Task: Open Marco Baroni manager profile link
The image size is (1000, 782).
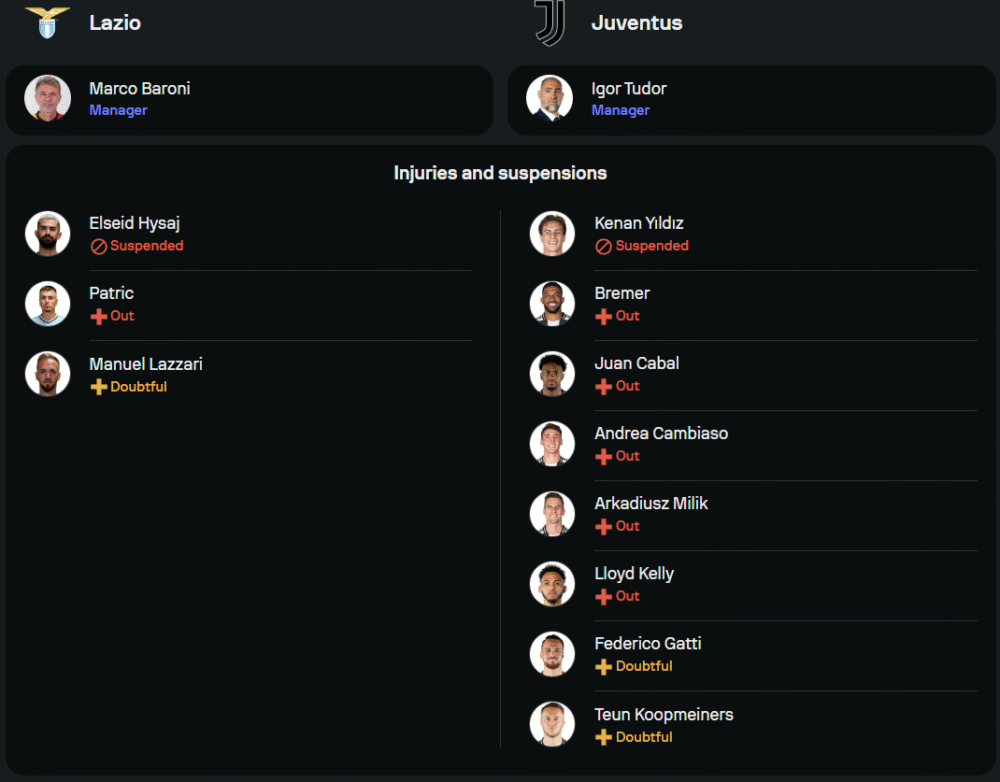Action: click(x=139, y=89)
